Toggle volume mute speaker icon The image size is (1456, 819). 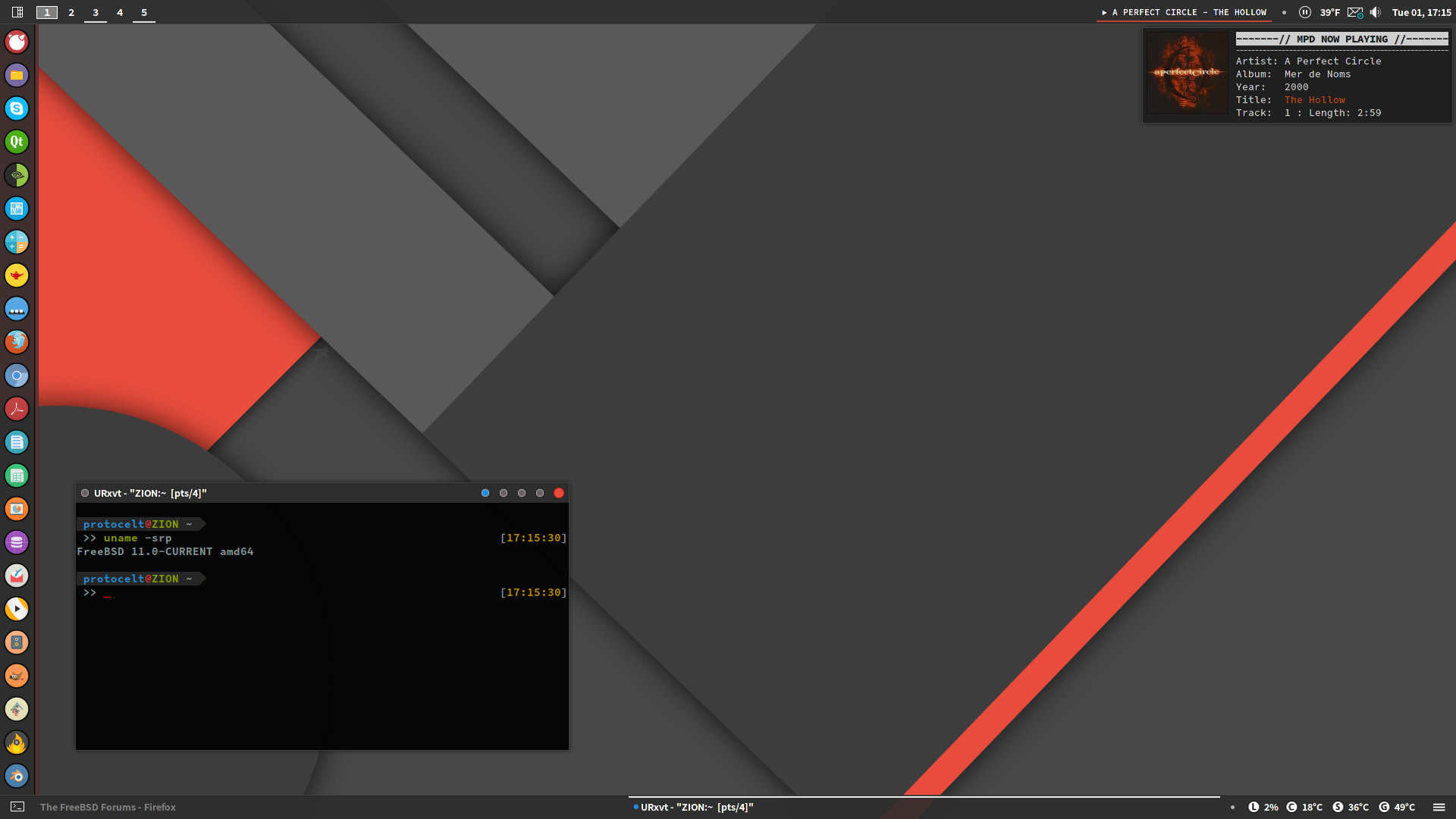1376,12
